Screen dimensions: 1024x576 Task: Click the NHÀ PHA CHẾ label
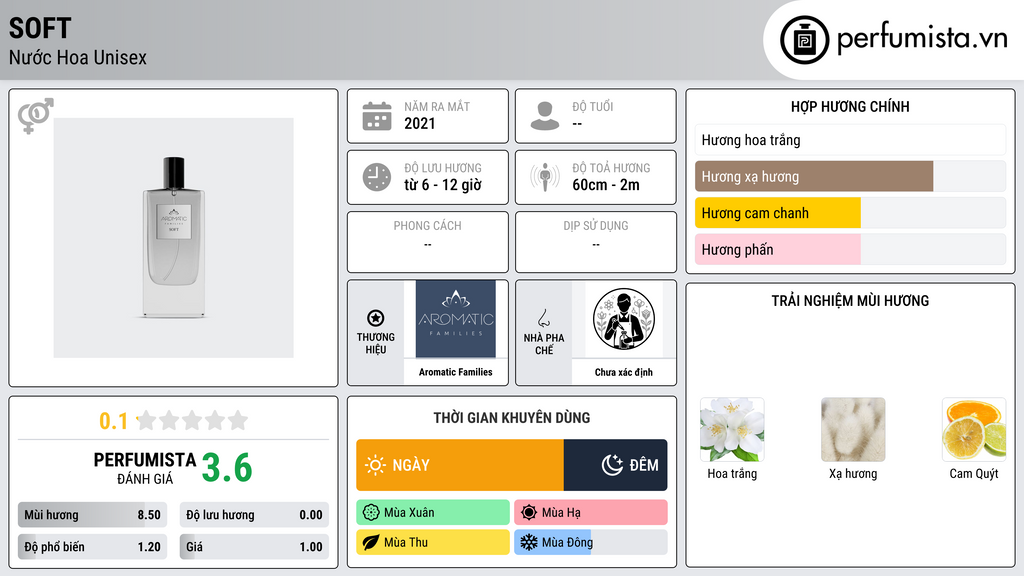tap(543, 344)
